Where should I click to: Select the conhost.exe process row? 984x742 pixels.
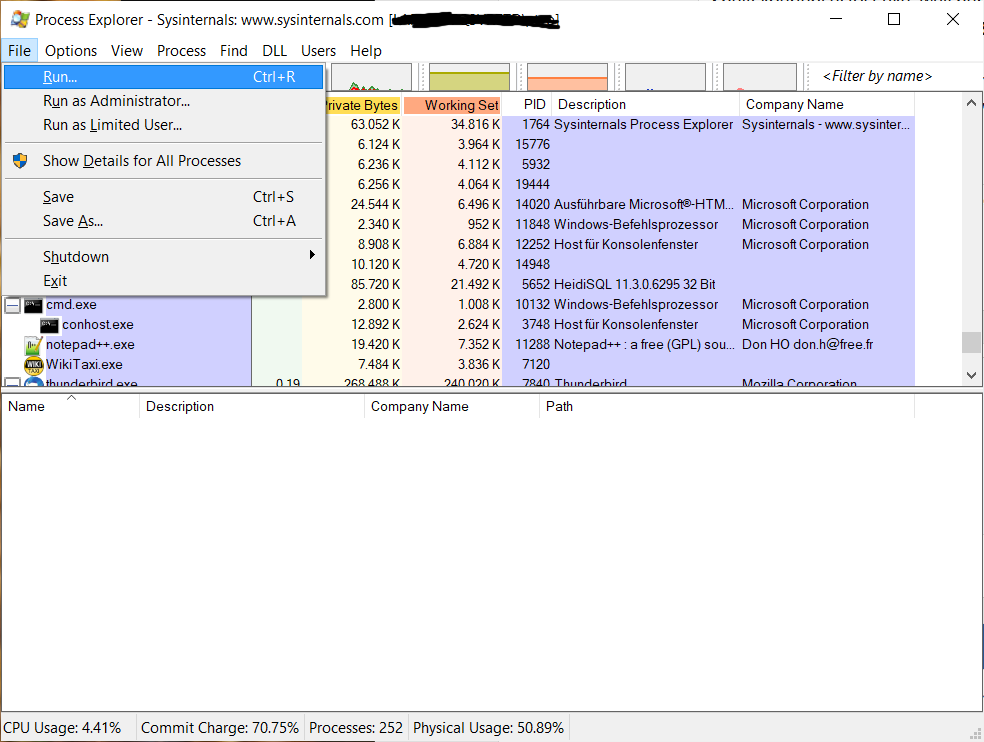(x=458, y=325)
